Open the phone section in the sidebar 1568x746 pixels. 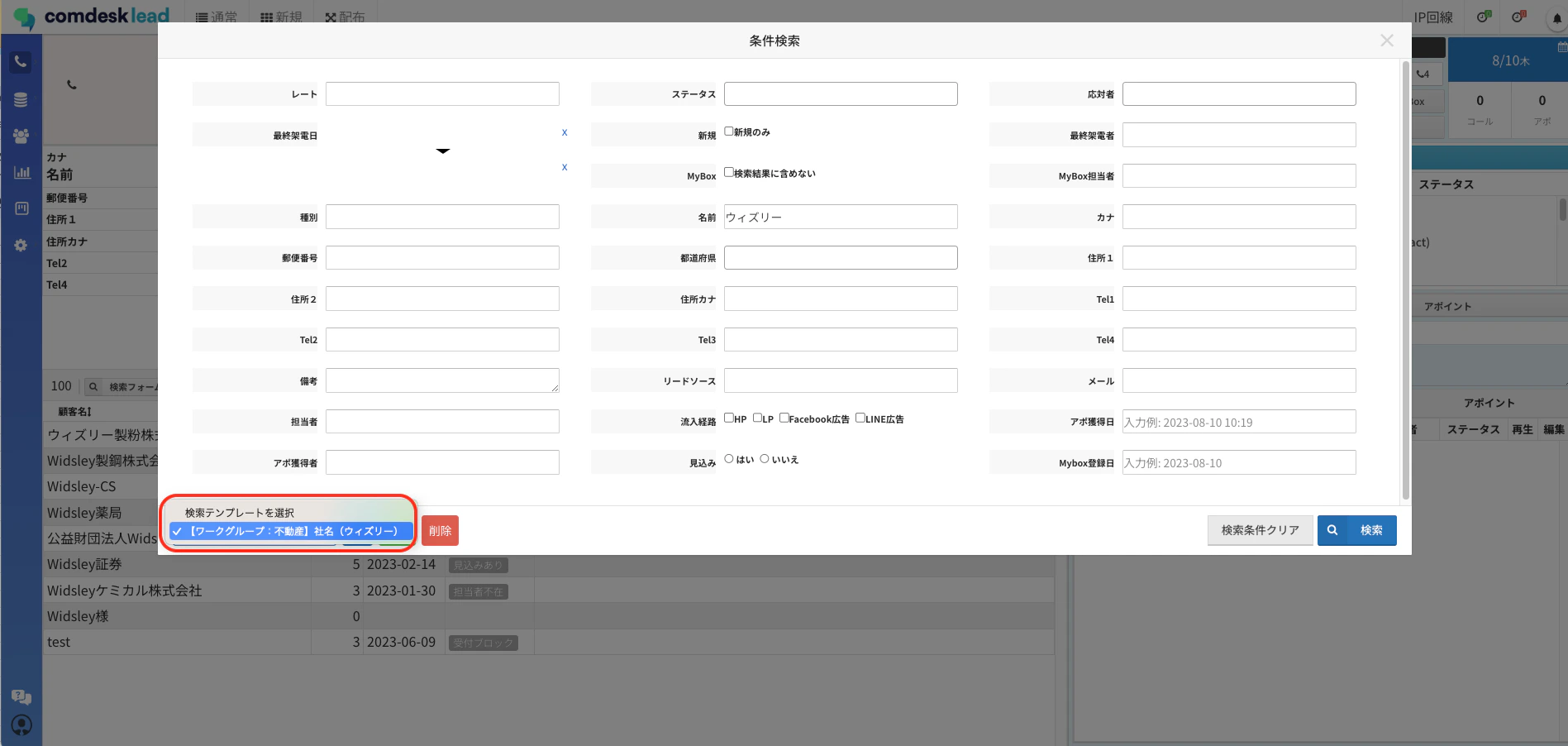(21, 62)
